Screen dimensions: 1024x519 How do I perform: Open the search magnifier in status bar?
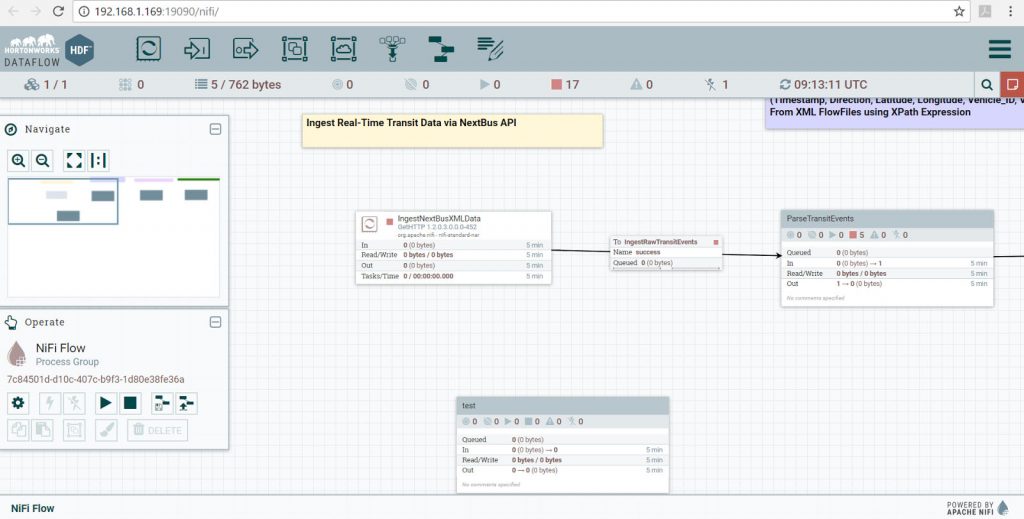coord(987,85)
